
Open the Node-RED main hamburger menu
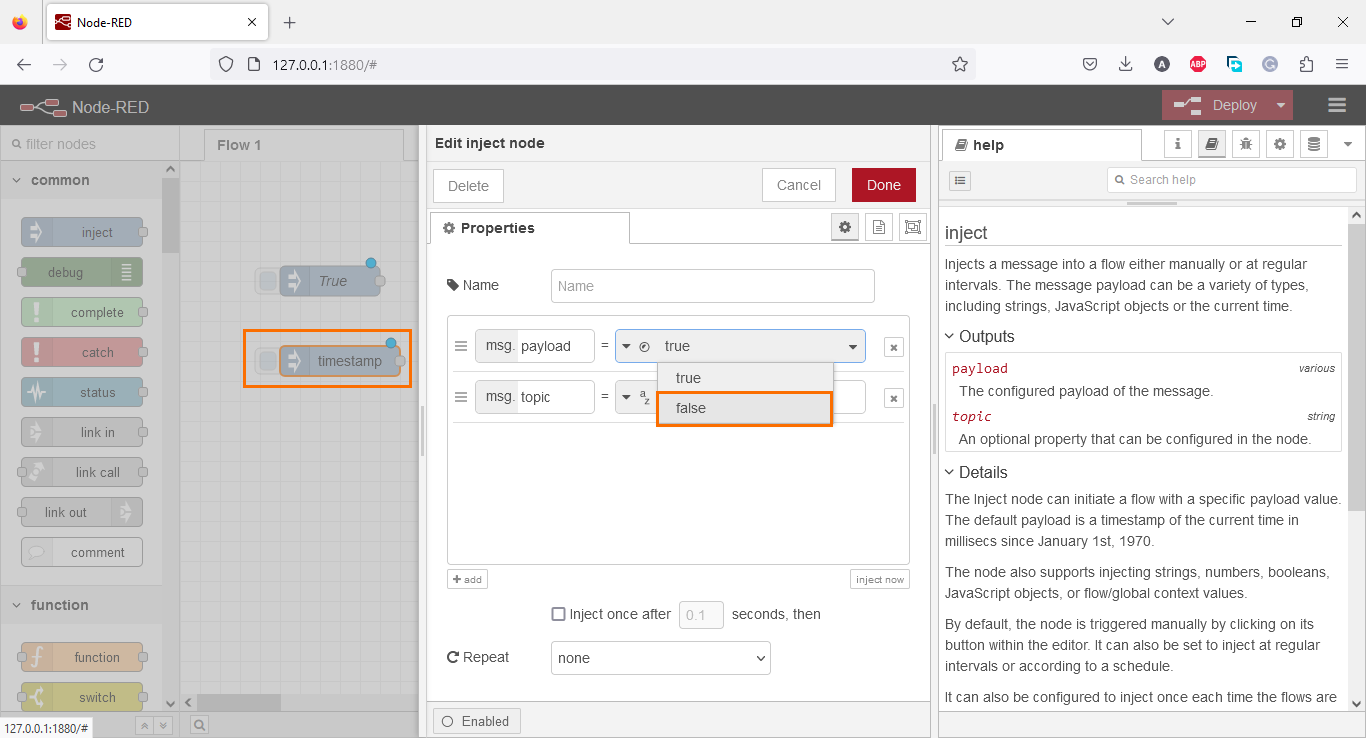tap(1337, 105)
